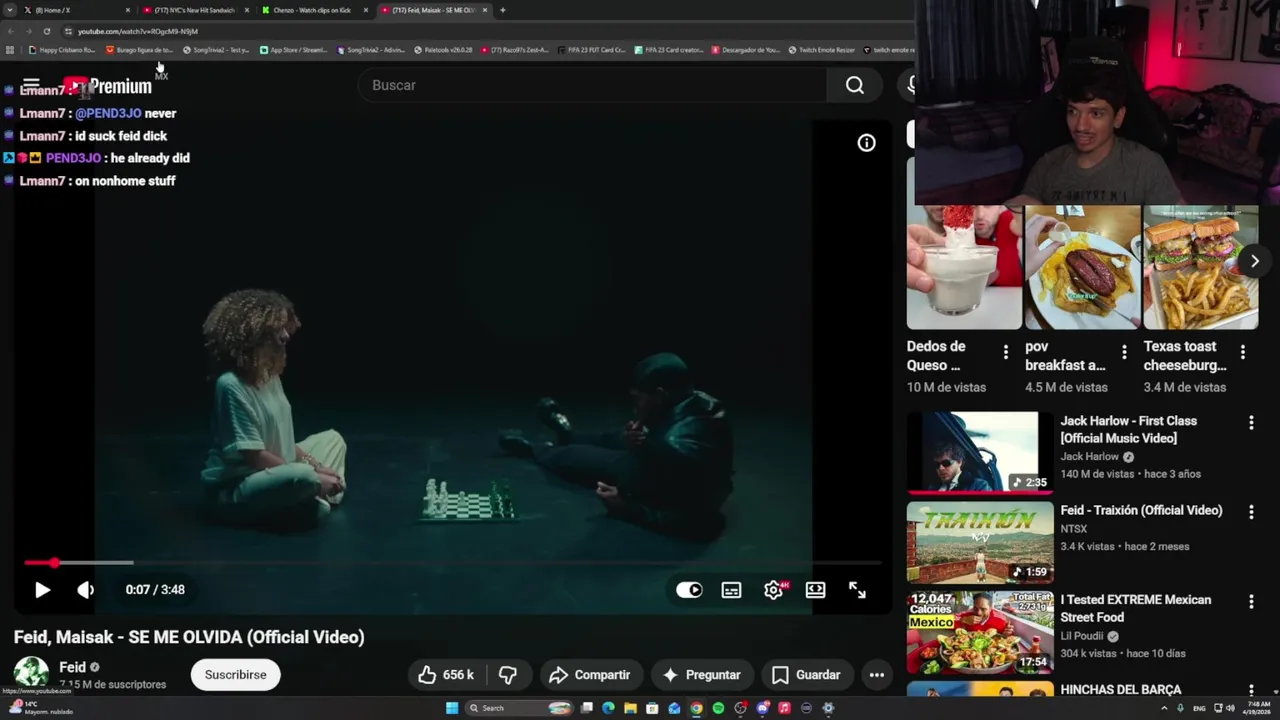Image resolution: width=1280 pixels, height=720 pixels.
Task: Go to YouTube Premium home logo
Action: click(108, 86)
